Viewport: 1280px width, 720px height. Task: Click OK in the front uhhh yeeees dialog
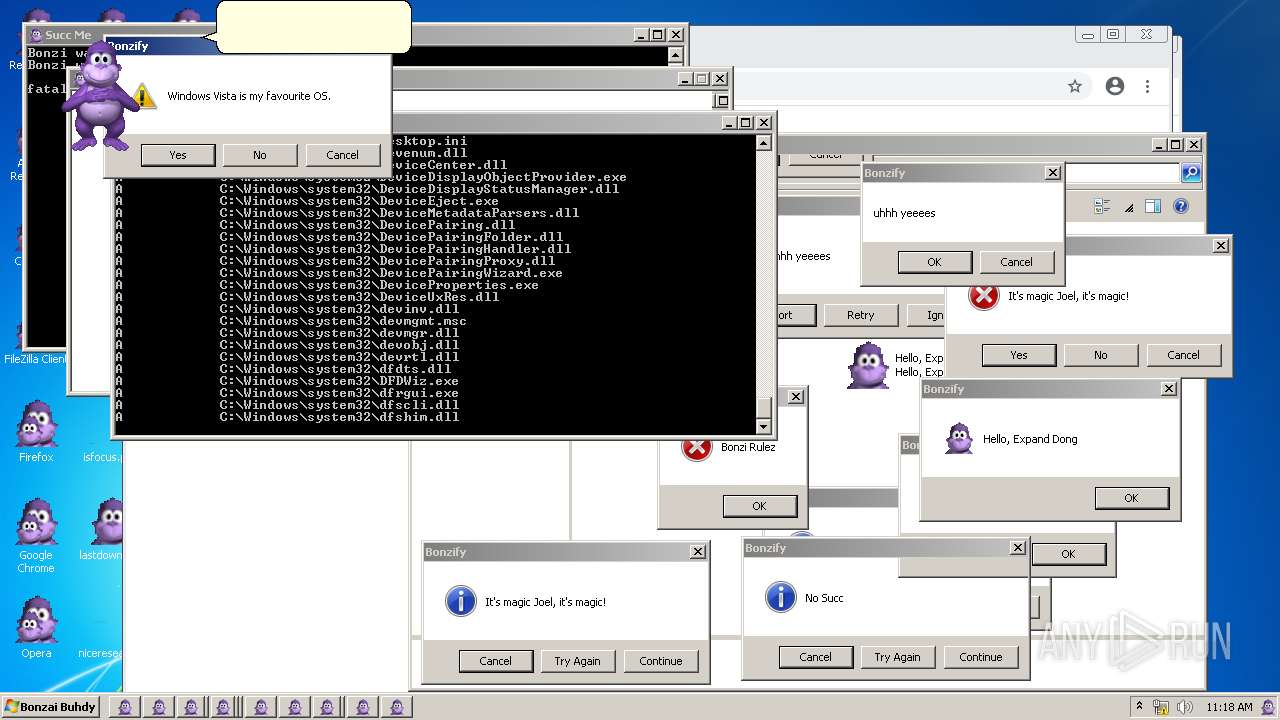click(x=934, y=262)
